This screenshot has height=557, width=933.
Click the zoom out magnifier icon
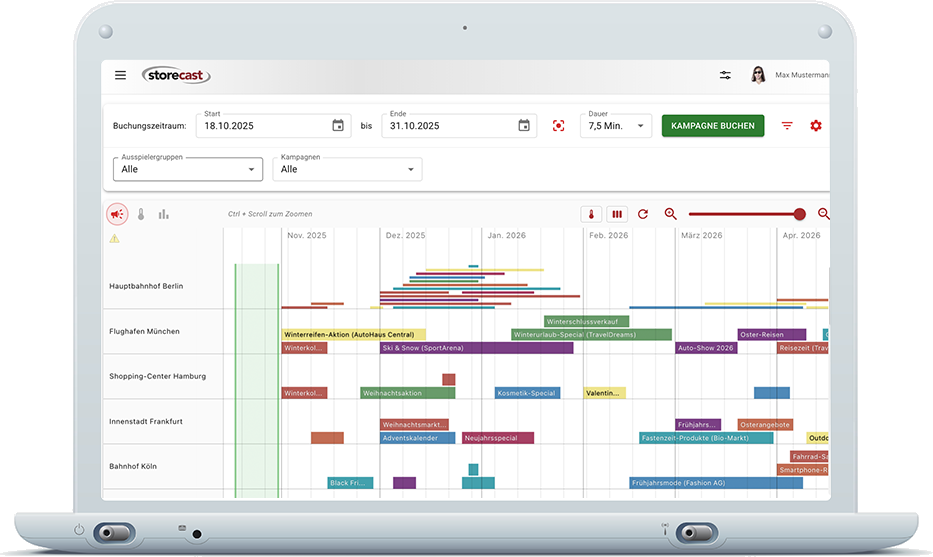[824, 214]
